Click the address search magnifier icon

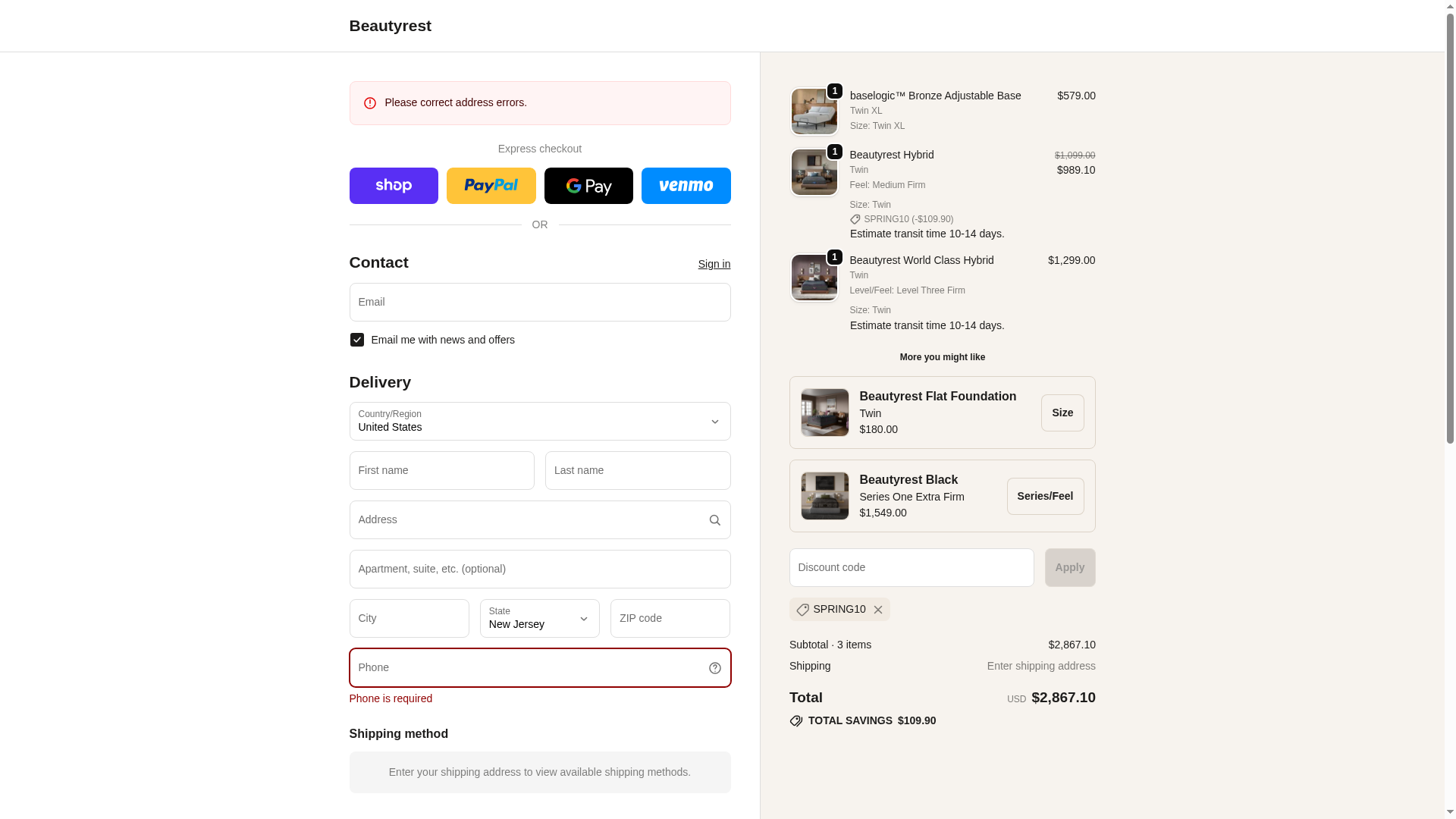(x=714, y=520)
